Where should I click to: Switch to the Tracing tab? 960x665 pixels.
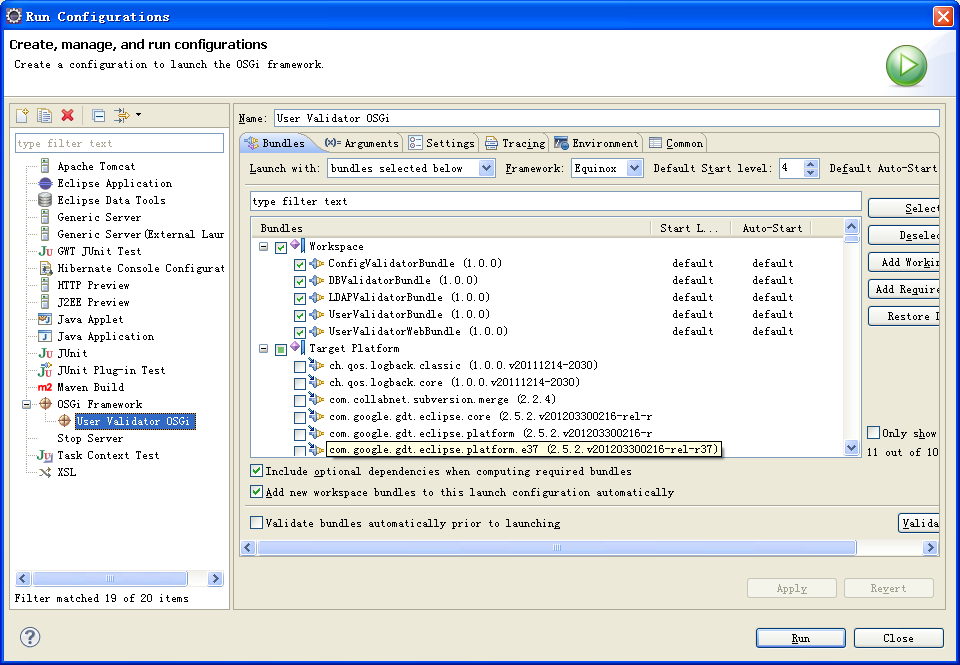[x=515, y=143]
